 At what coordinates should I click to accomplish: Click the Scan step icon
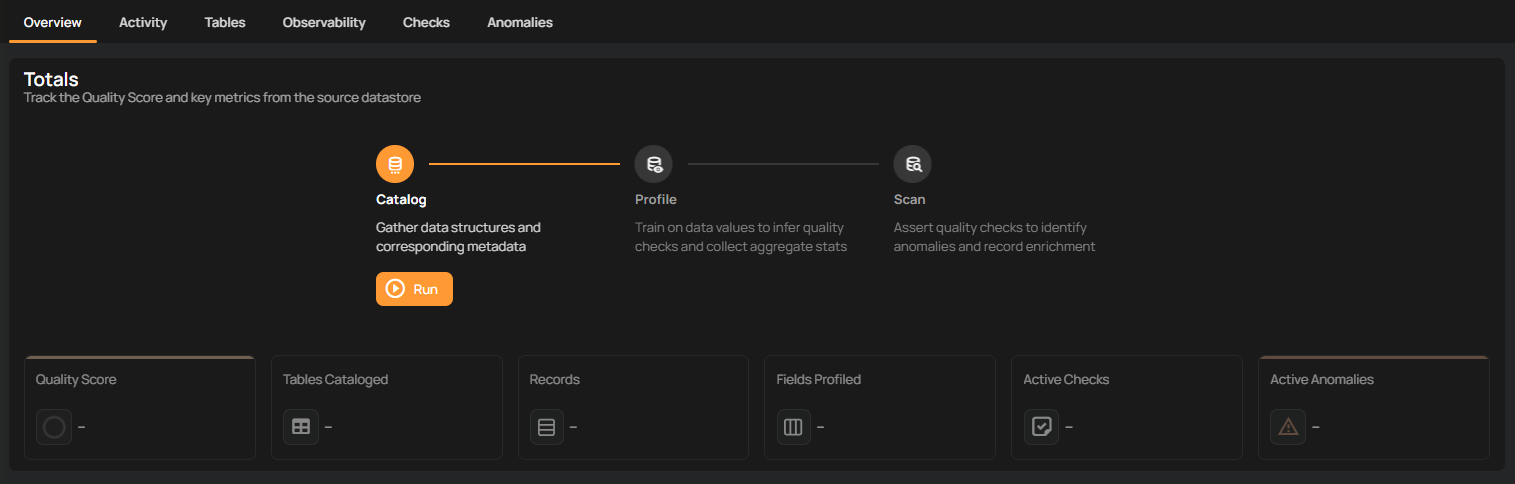click(913, 164)
